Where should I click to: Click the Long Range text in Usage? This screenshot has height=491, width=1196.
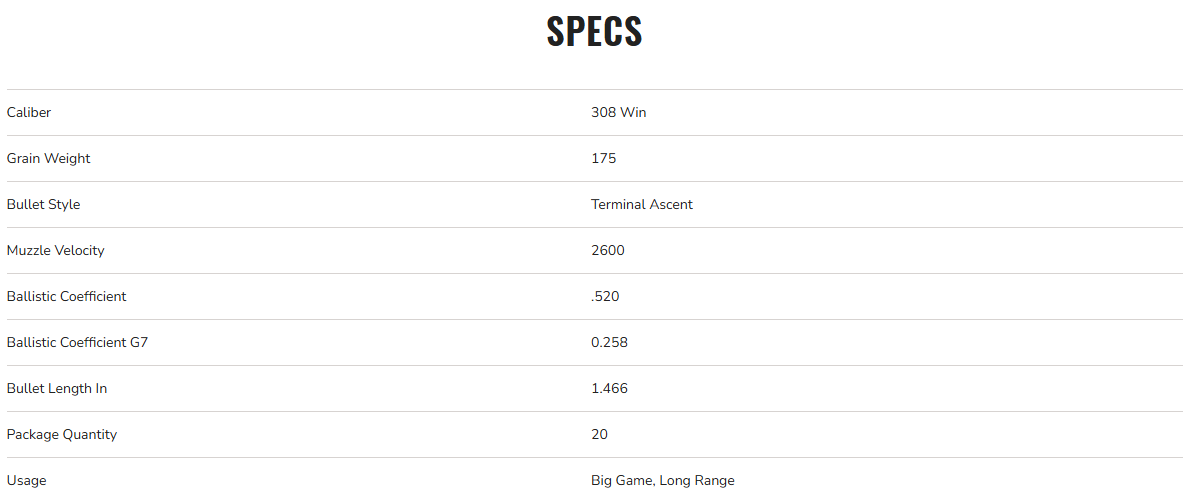[698, 480]
